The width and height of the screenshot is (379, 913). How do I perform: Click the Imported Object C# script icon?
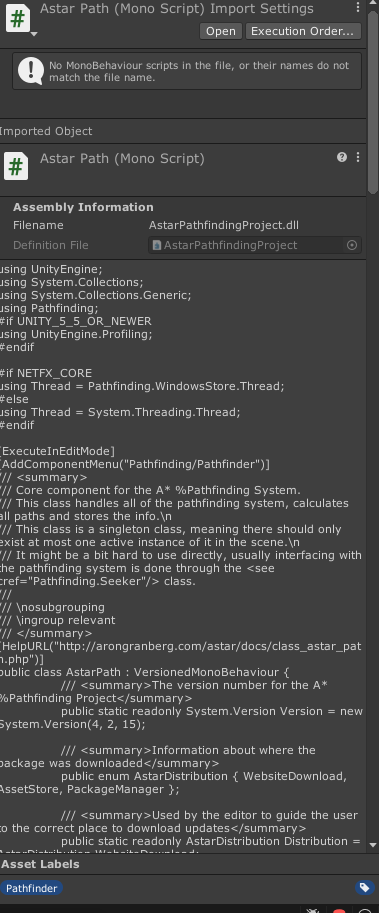click(16, 167)
